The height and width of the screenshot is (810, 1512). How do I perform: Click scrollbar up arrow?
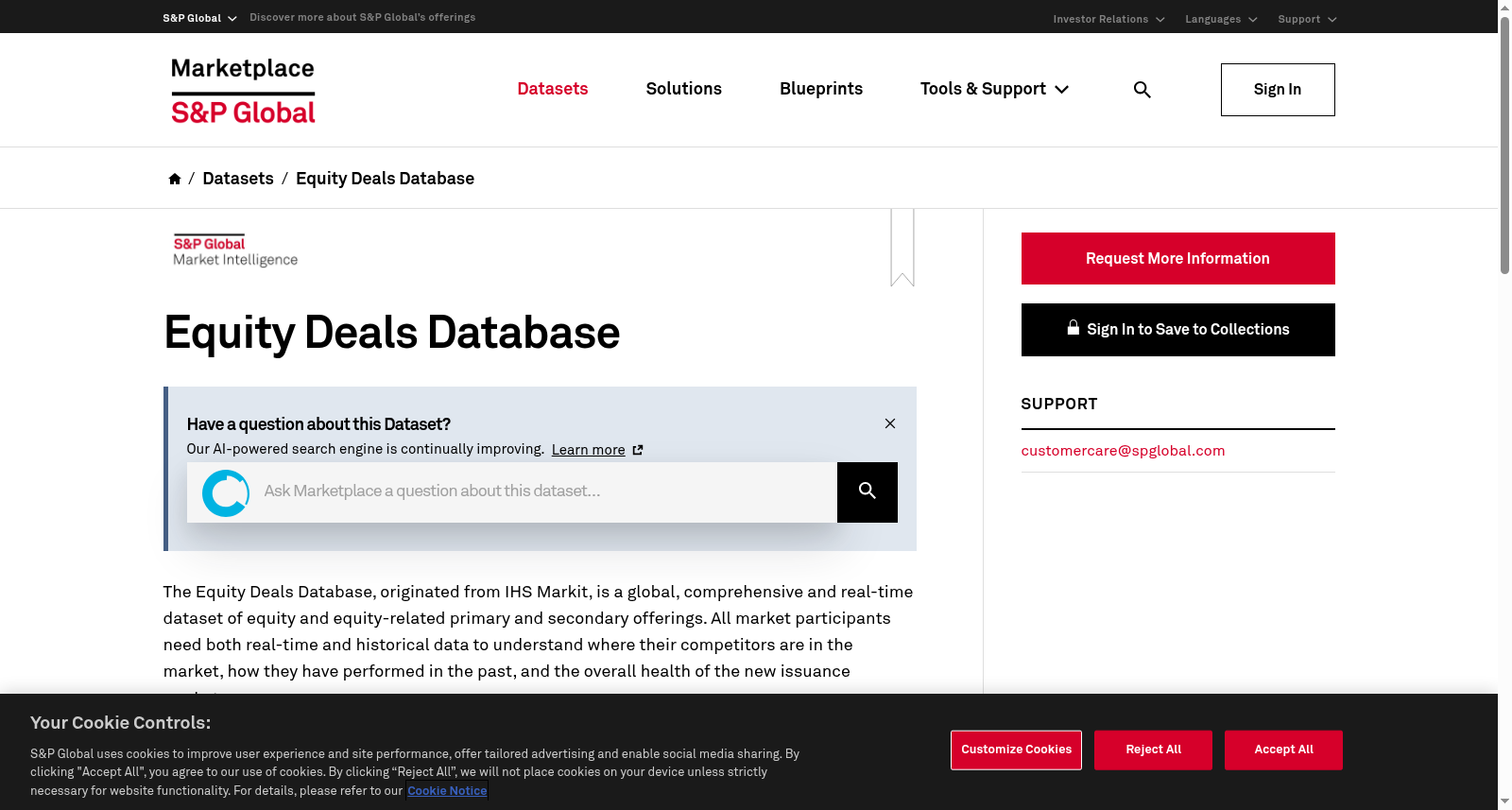coord(1504,7)
